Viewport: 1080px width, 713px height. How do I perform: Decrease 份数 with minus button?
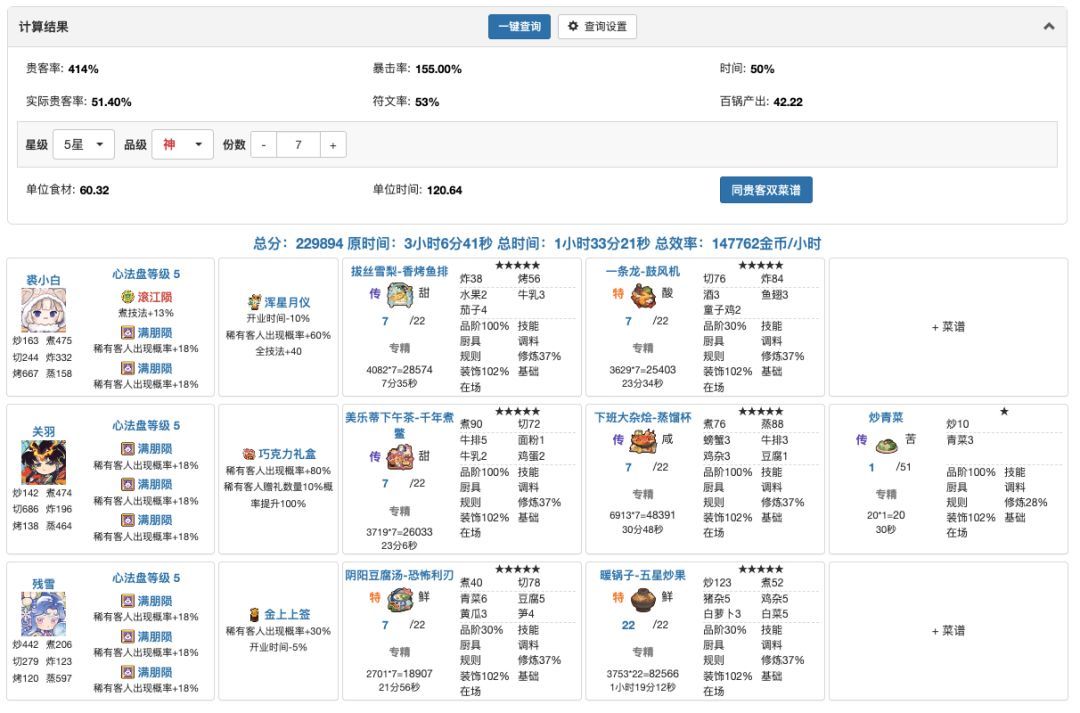pos(264,145)
